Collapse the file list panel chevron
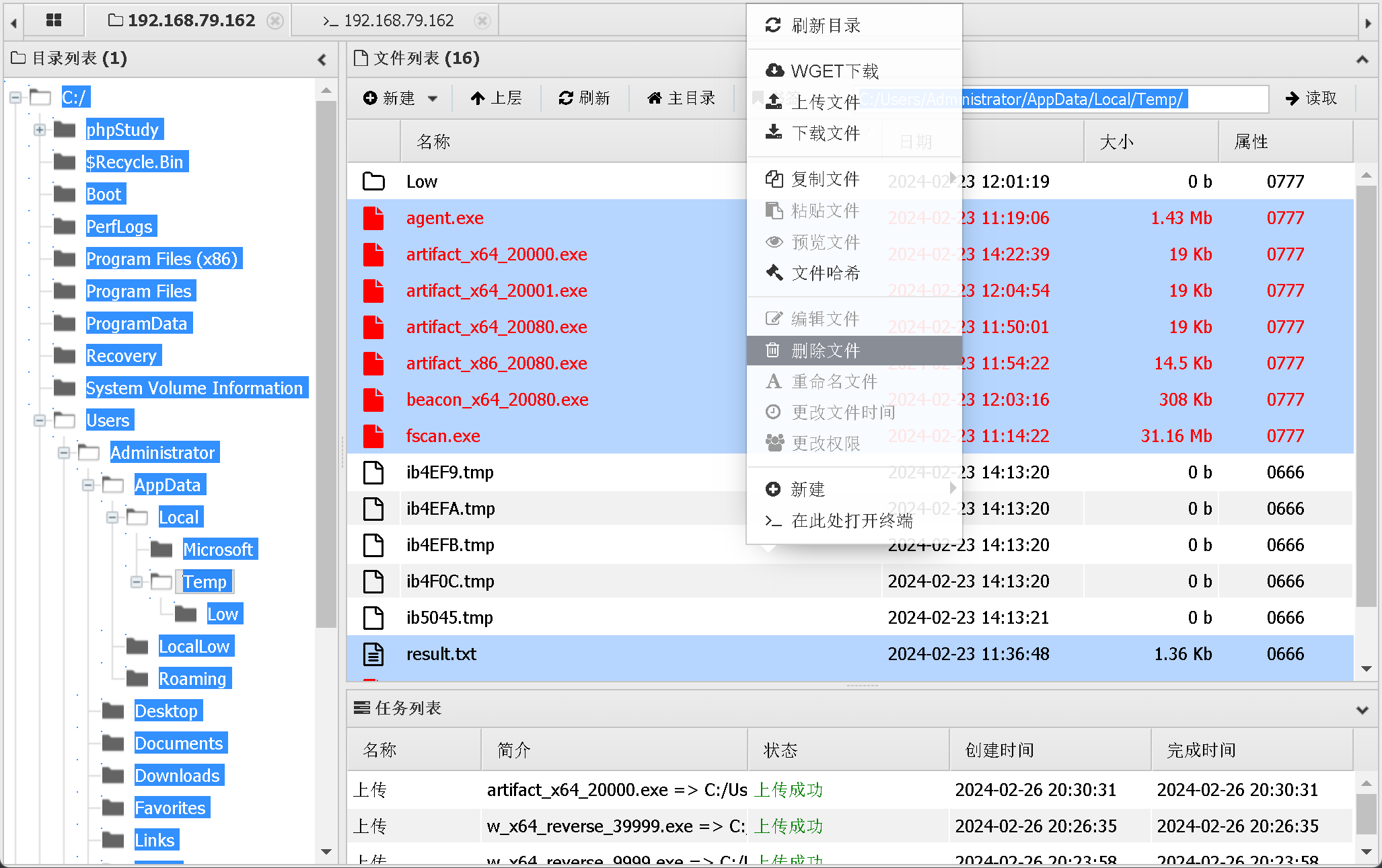The image size is (1382, 868). click(x=1362, y=59)
